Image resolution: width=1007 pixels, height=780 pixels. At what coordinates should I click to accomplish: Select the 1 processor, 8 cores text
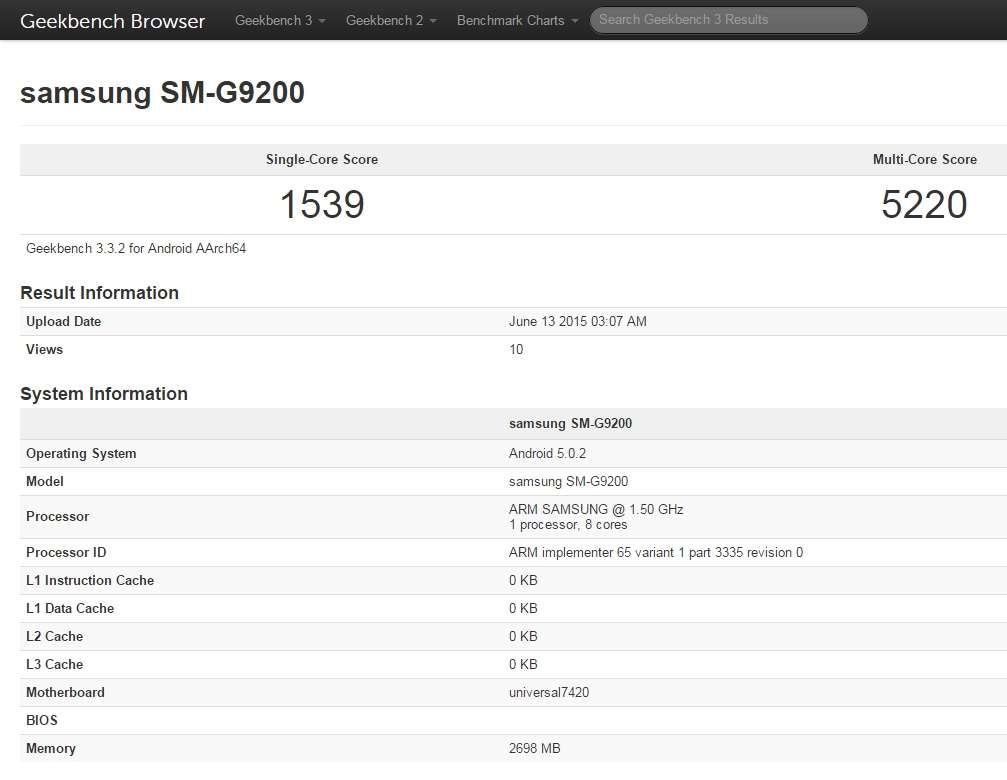pos(568,524)
